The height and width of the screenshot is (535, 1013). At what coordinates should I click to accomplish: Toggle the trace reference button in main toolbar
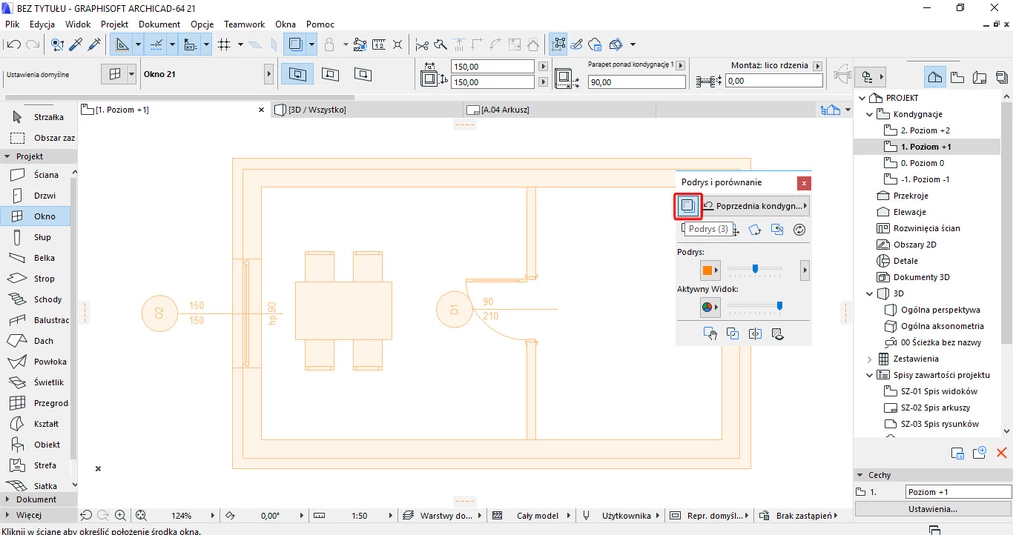pos(295,45)
